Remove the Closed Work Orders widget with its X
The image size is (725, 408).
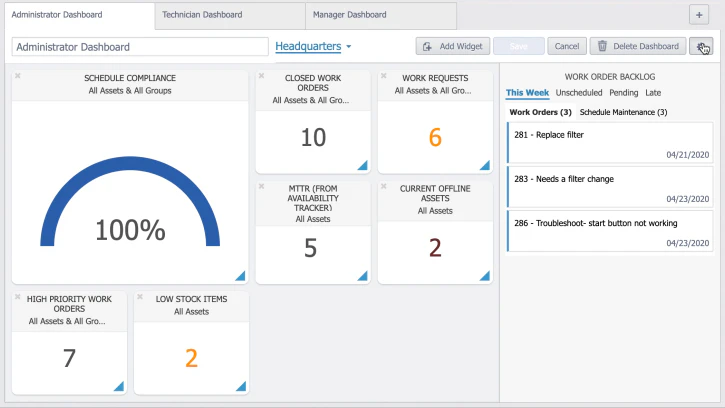261,75
